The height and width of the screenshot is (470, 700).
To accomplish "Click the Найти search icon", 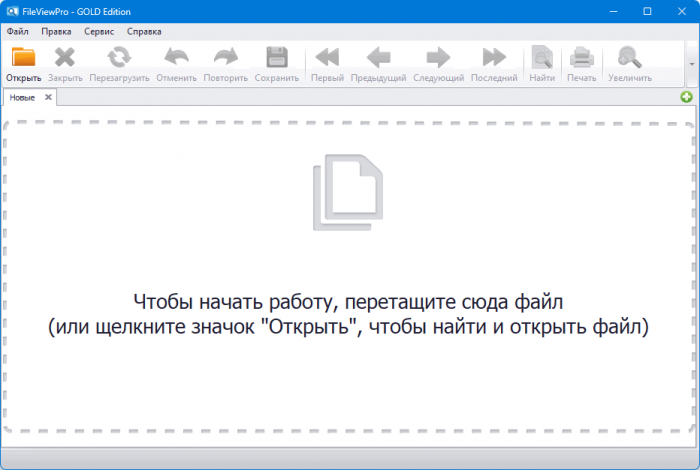I will [x=542, y=58].
